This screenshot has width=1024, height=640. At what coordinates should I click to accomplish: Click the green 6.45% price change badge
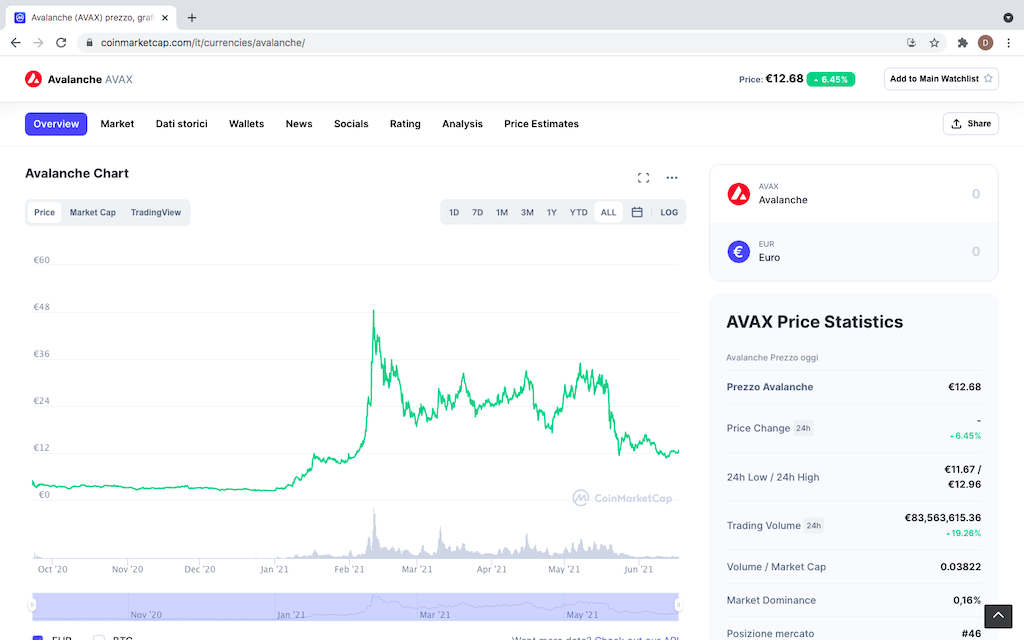tap(831, 80)
